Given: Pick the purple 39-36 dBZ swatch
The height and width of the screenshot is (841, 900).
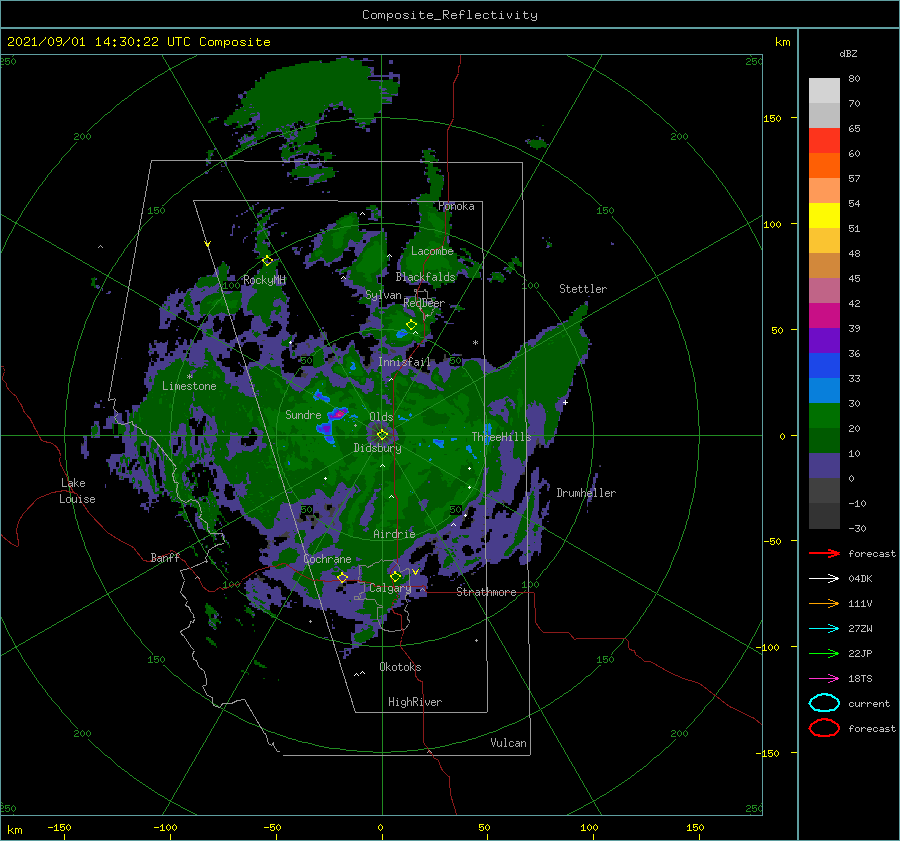Looking at the screenshot, I should pos(824,341).
